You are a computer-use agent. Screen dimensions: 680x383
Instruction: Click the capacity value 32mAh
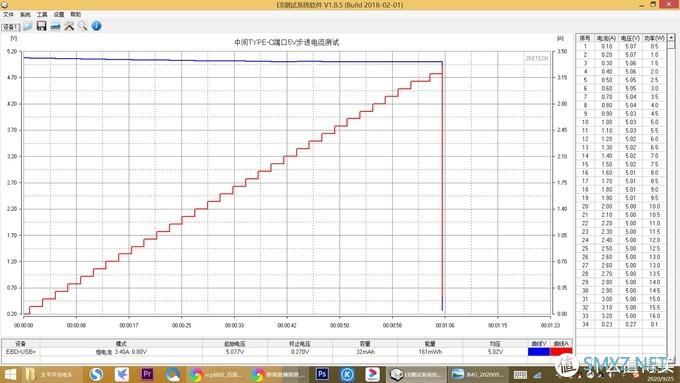(x=365, y=351)
